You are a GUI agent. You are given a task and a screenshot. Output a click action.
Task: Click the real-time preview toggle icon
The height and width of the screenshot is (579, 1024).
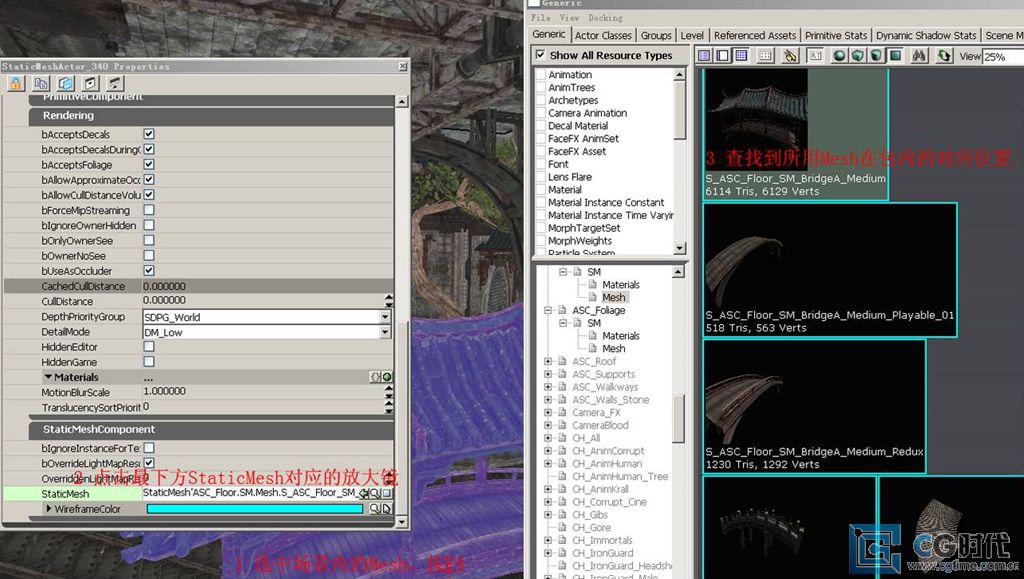816,56
